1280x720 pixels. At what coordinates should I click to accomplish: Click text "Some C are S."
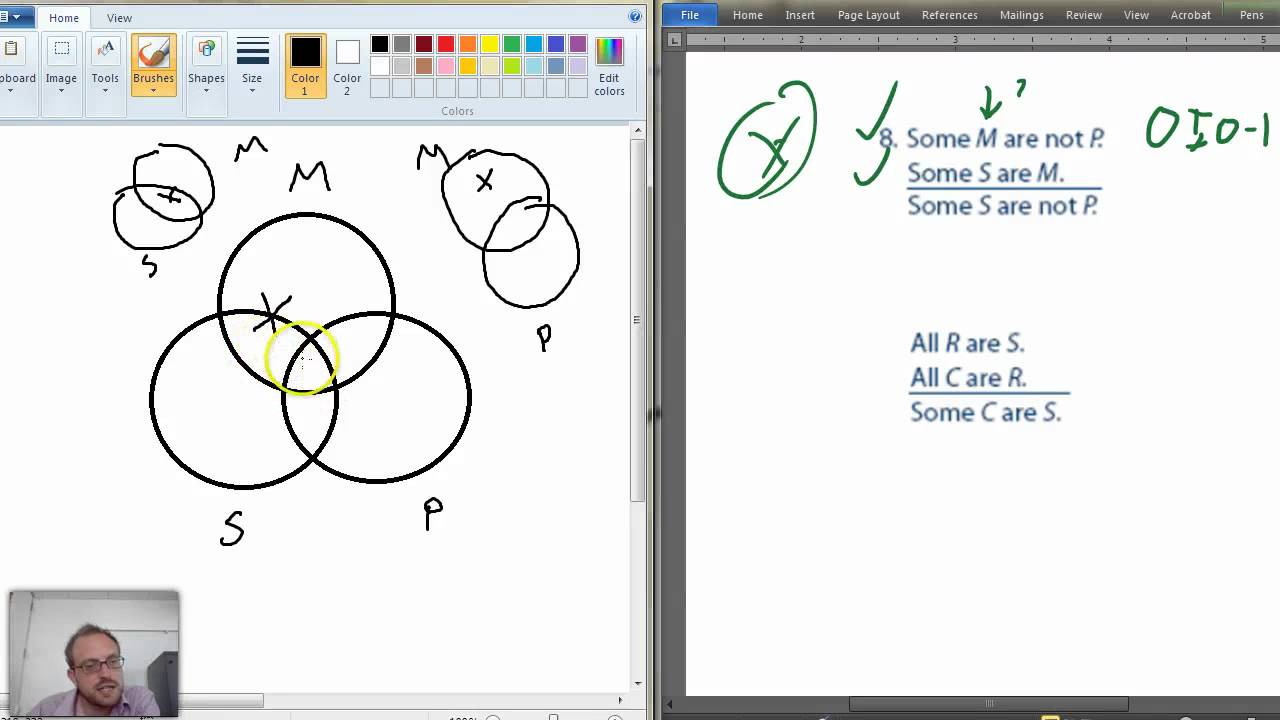point(986,412)
